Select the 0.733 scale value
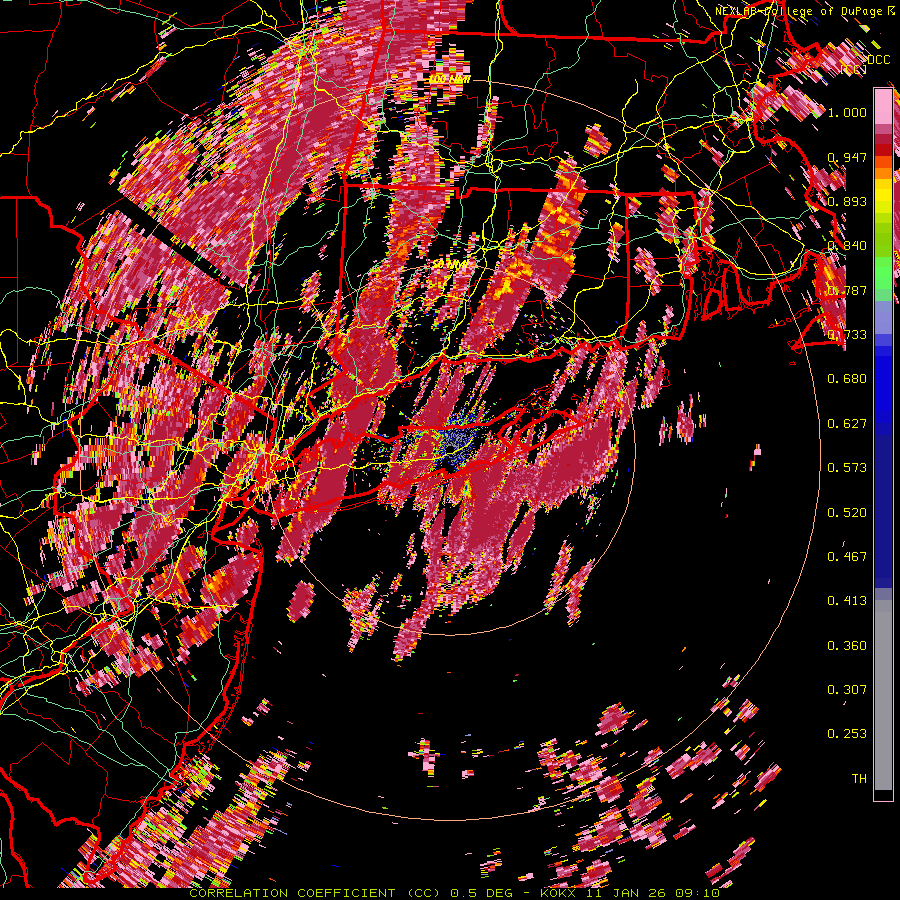 coord(847,334)
